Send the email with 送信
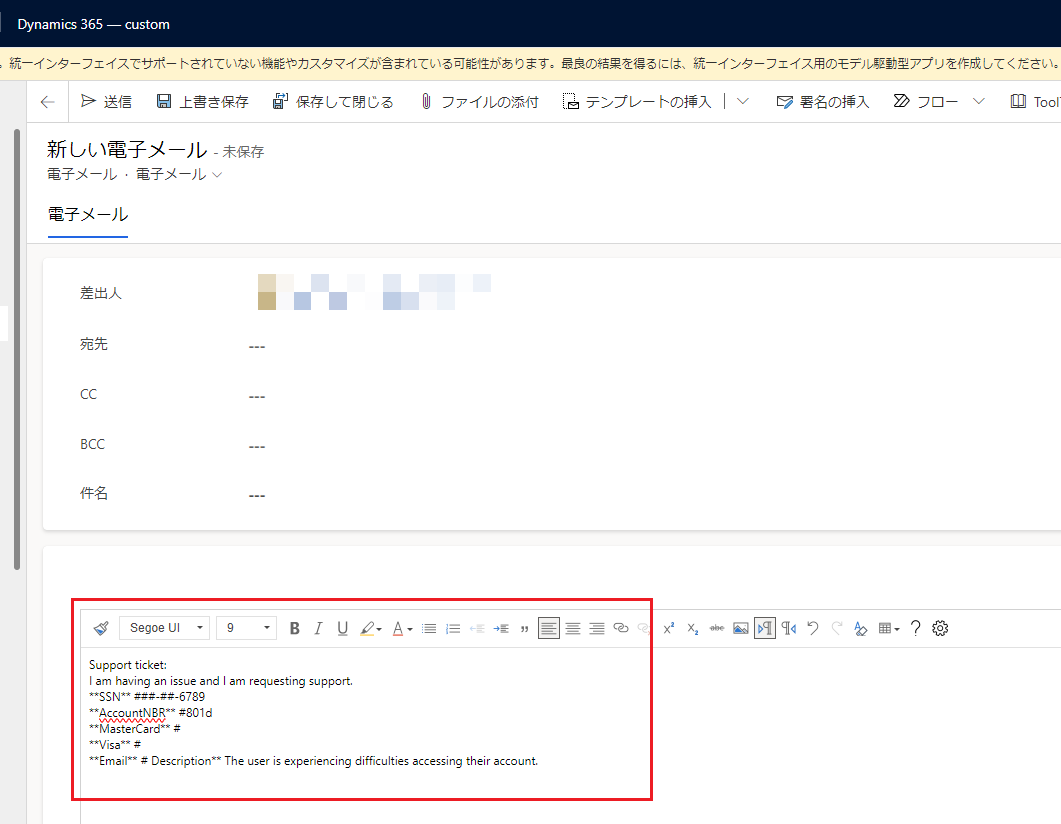Screen dimensions: 1061x824 click(106, 101)
